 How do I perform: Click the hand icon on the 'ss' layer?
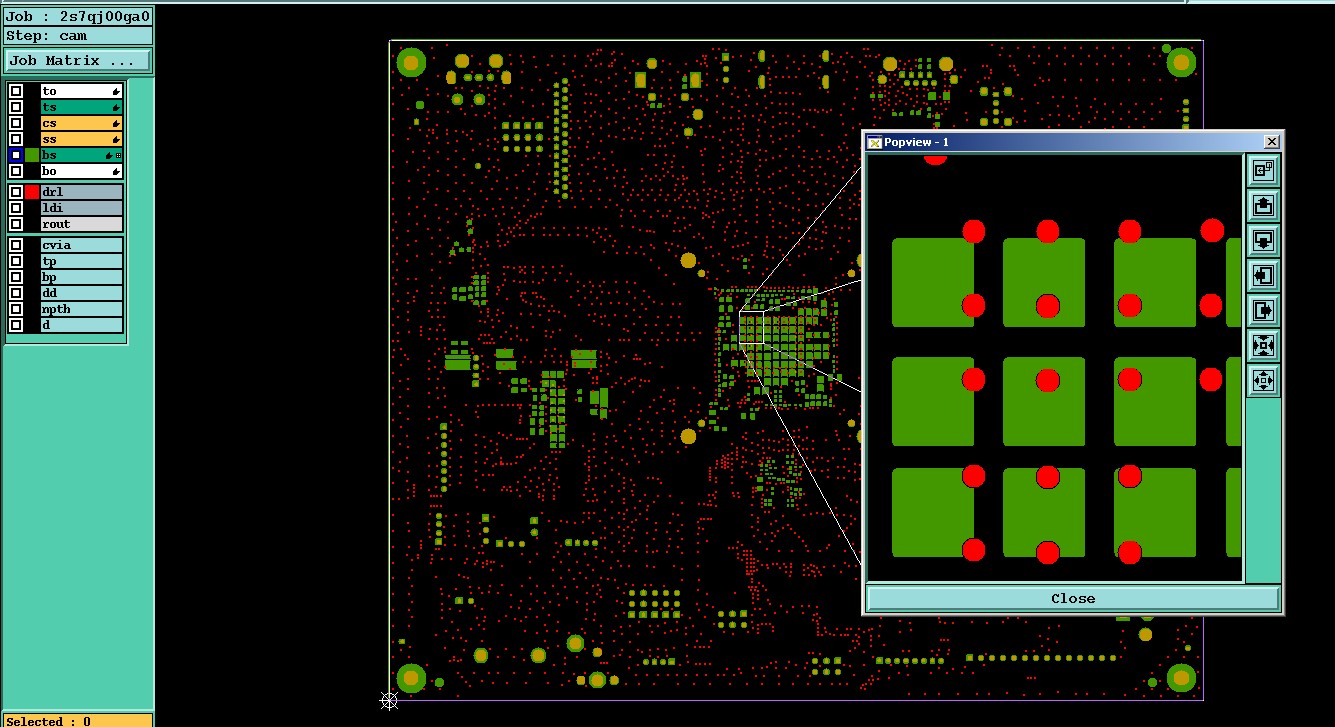(116, 139)
